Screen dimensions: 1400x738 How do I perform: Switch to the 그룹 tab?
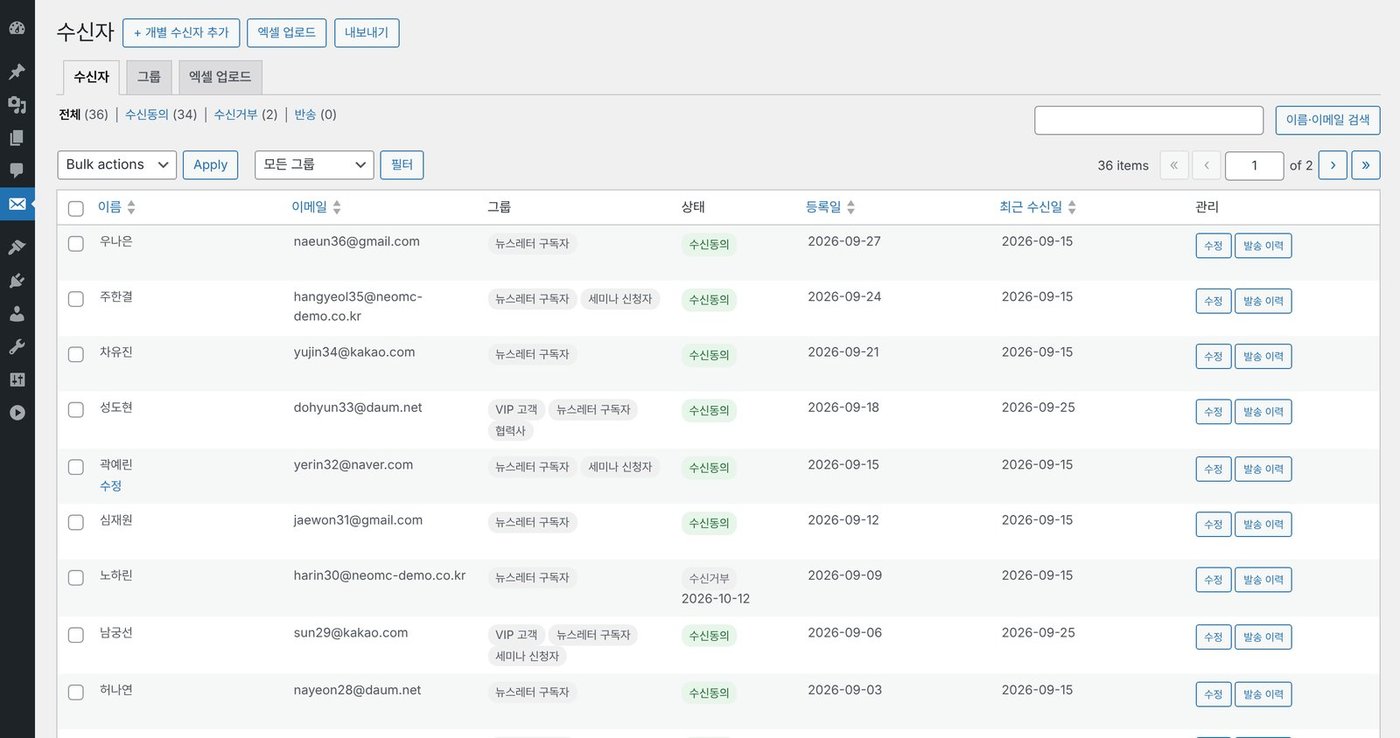pos(149,77)
